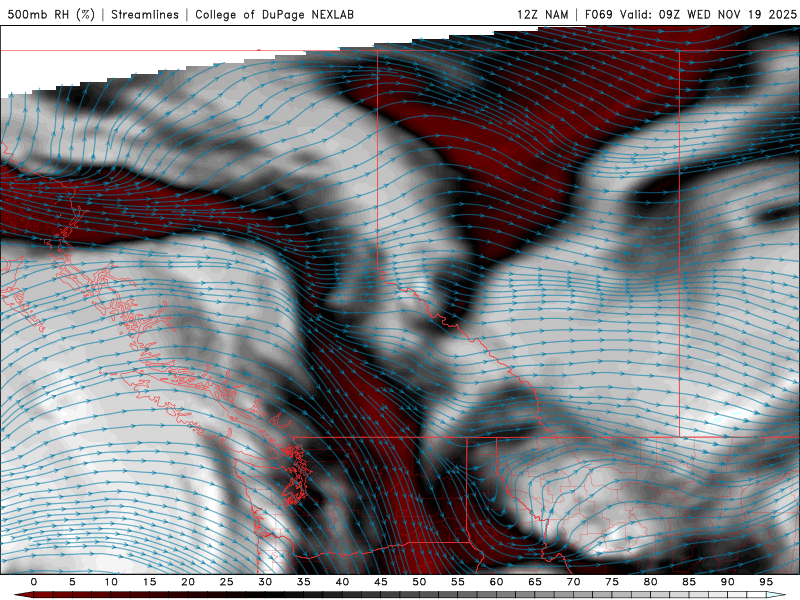Click colorbar label "5"
The width and height of the screenshot is (800, 600).
coord(72,582)
